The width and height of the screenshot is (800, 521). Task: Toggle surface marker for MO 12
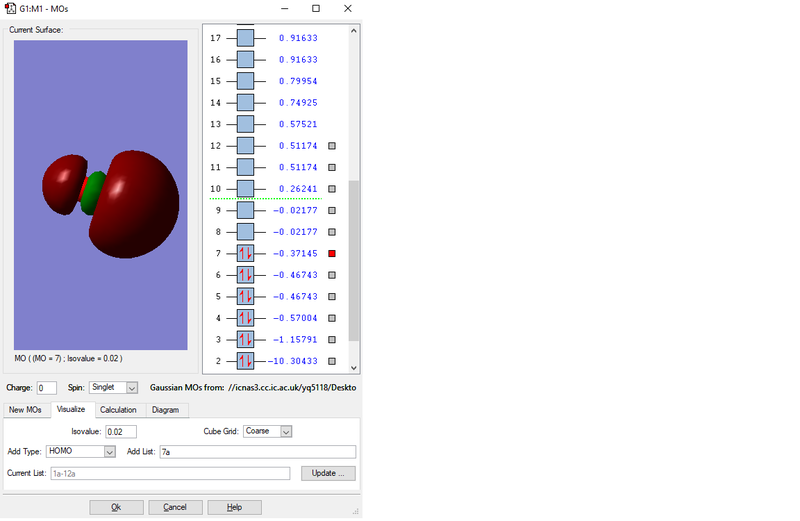(x=332, y=146)
